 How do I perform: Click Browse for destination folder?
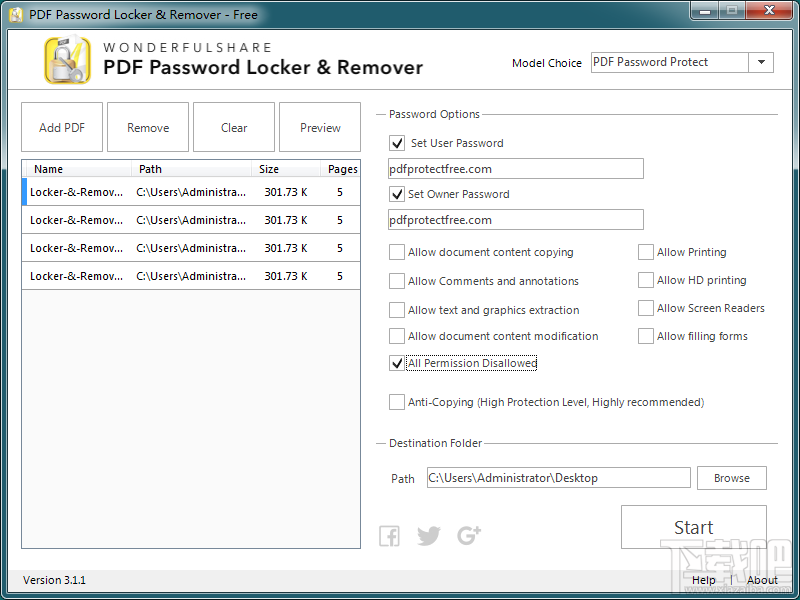click(732, 478)
